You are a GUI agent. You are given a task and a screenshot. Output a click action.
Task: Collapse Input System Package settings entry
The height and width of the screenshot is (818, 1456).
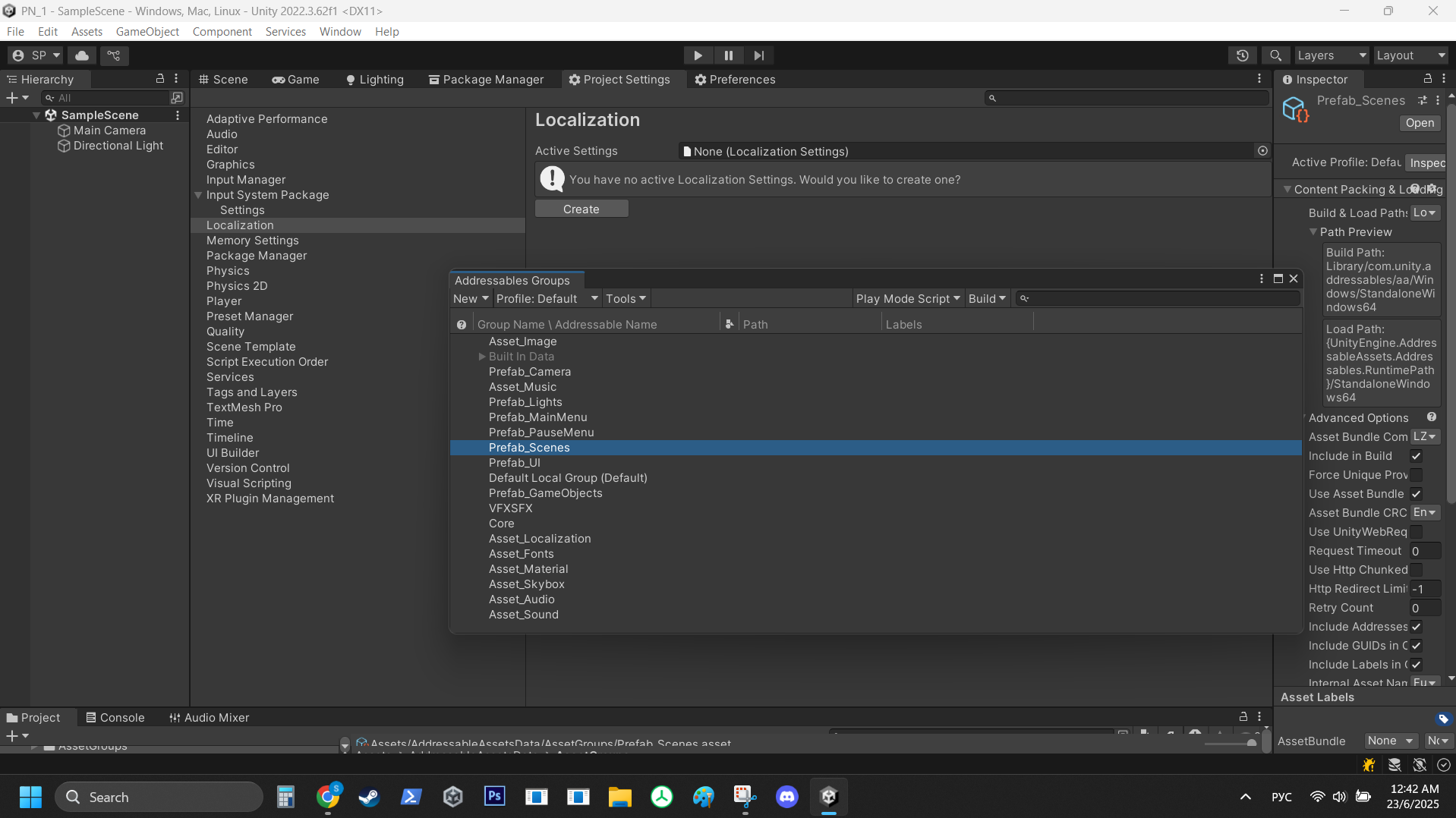click(198, 195)
